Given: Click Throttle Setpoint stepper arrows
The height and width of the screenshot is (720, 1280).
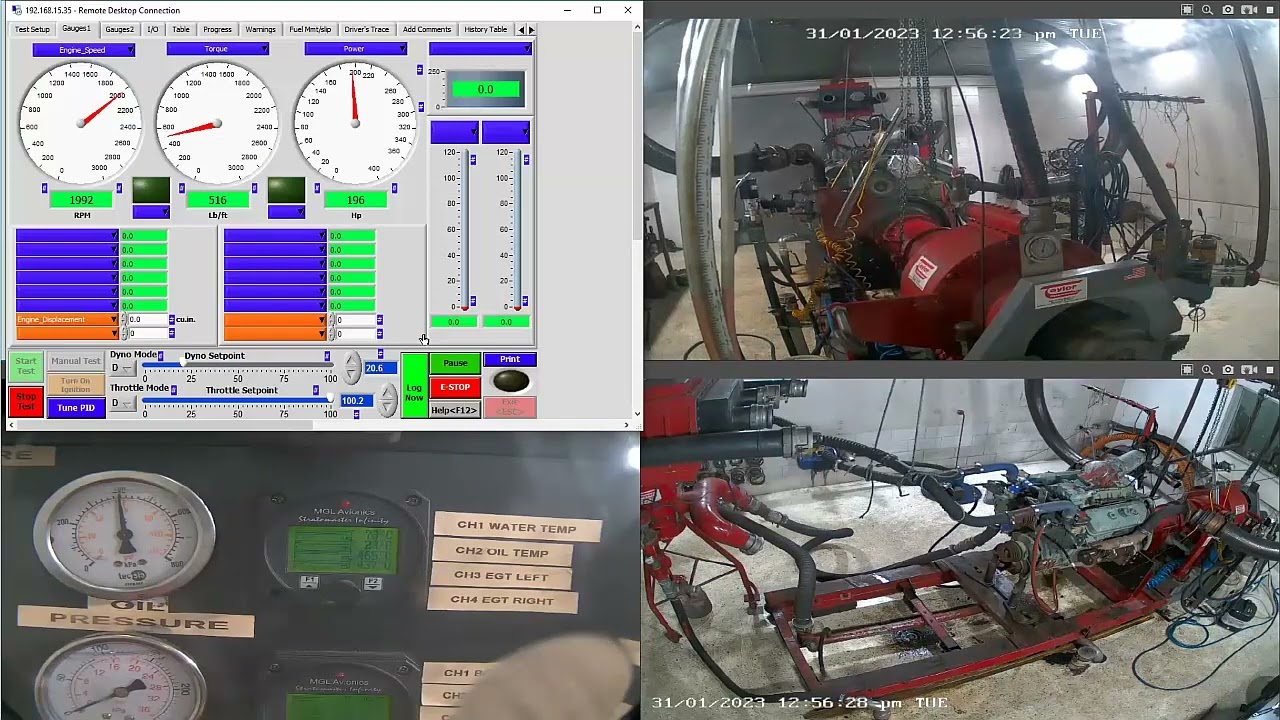Looking at the screenshot, I should click(387, 400).
